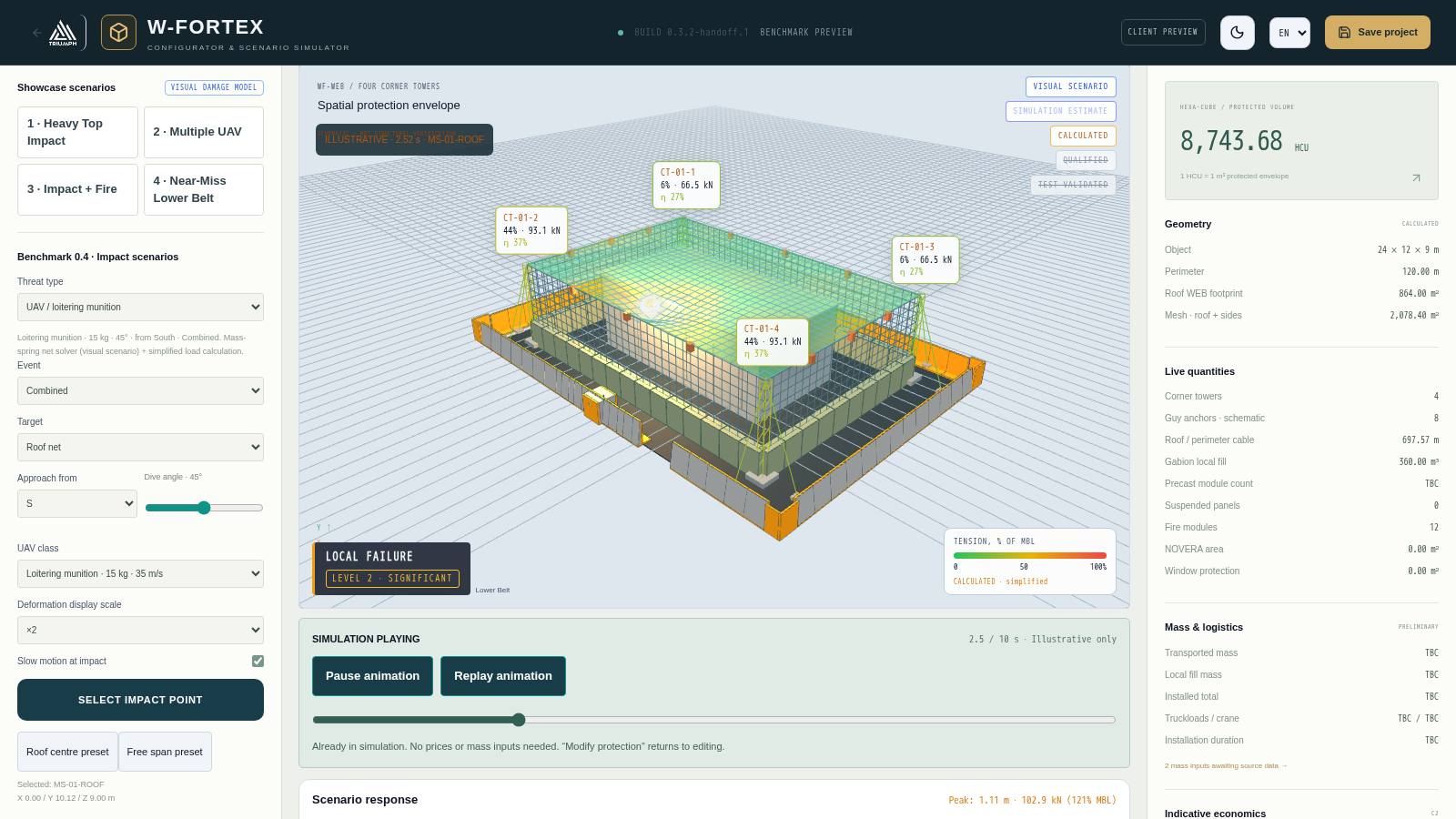Screen dimensions: 1456x819
Task: Click the Triumph logo in the header
Action: pos(63,33)
